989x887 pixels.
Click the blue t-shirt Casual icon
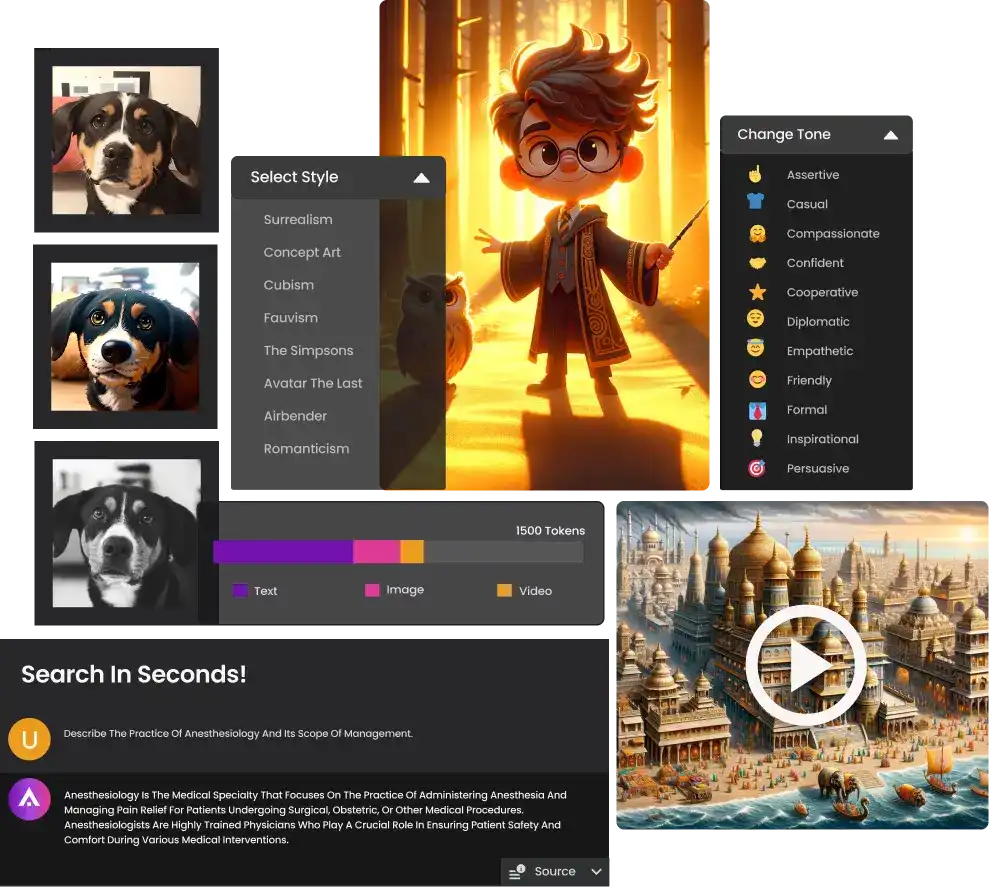pyautogui.click(x=756, y=202)
